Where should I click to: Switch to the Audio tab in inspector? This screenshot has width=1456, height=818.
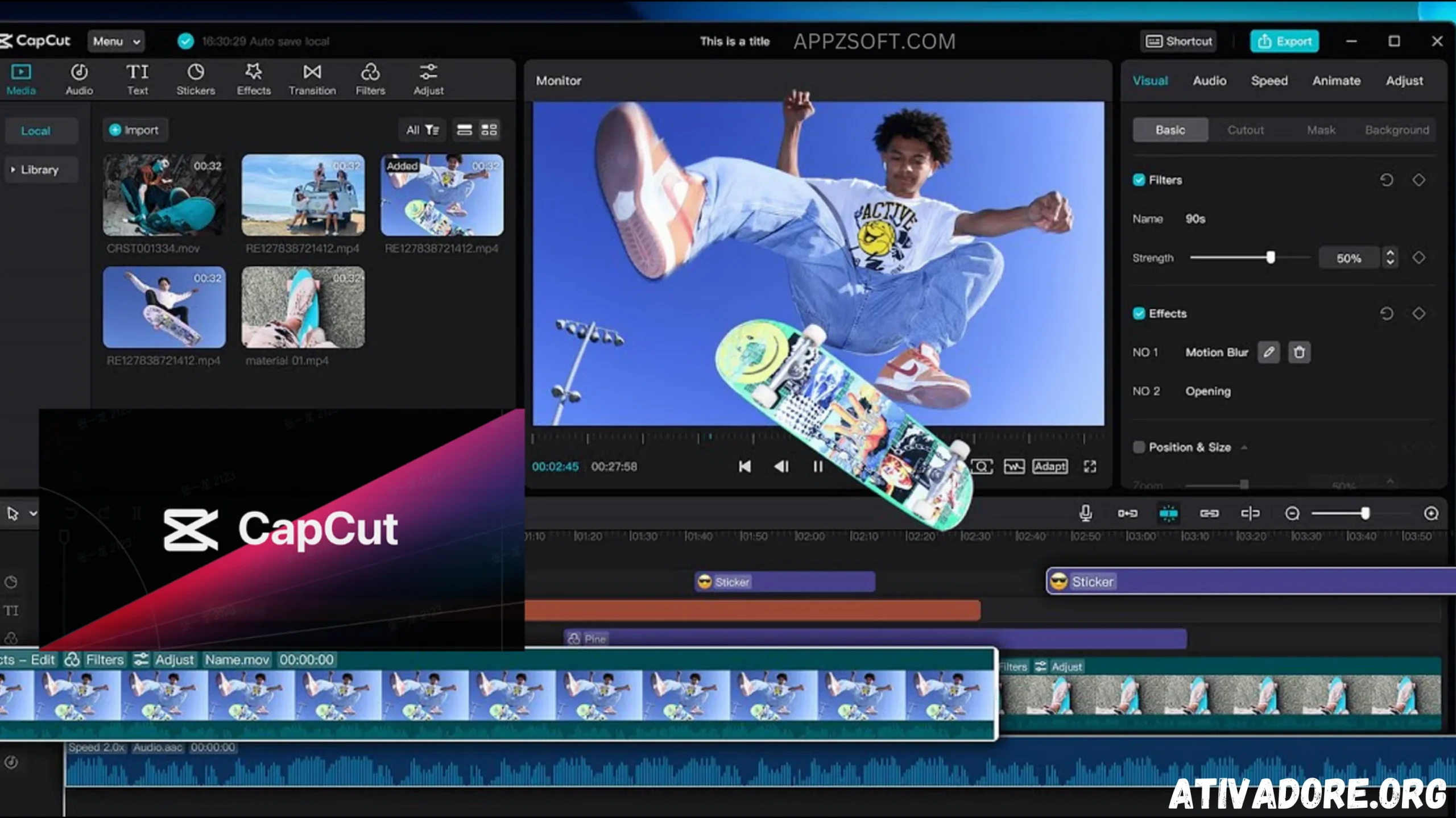click(1209, 81)
